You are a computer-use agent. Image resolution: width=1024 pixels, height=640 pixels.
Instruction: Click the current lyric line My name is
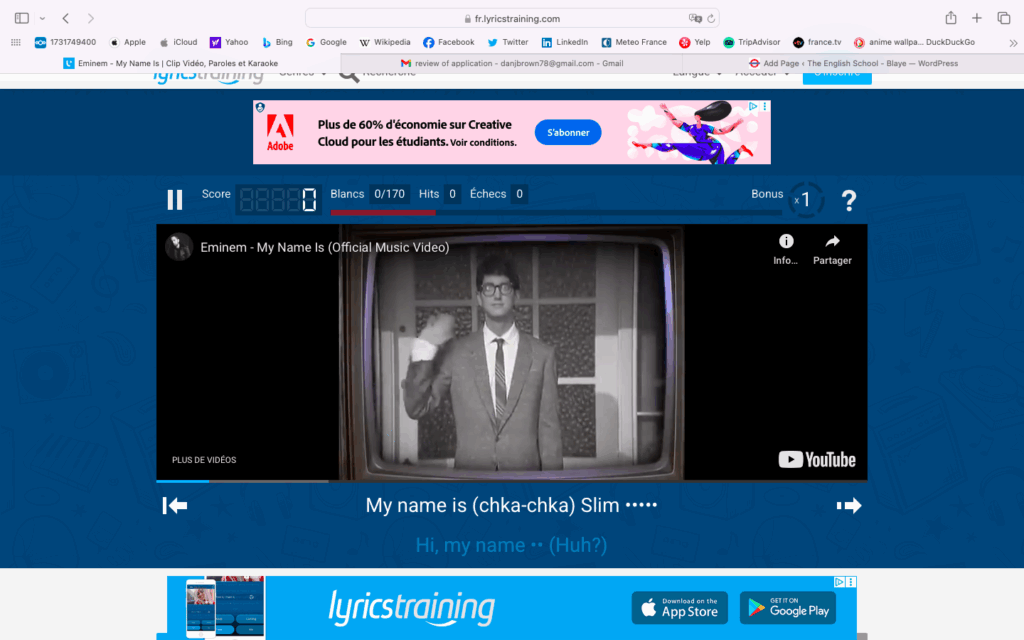pos(511,505)
